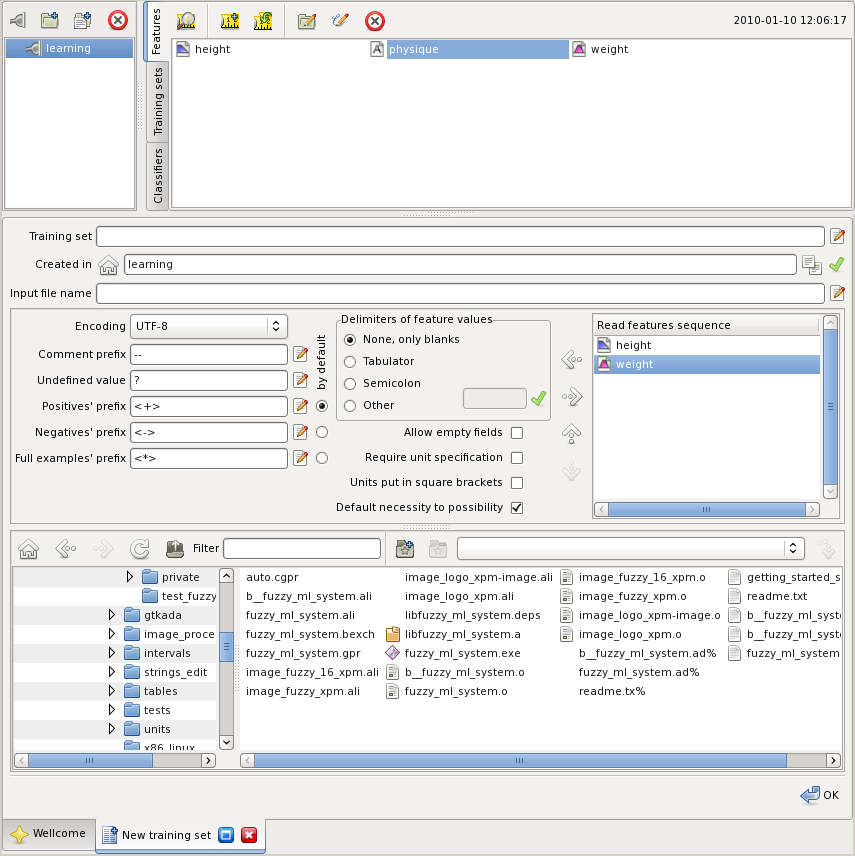Add a new feature with the ruler-plus icon
Screen dimensions: 855x856
point(228,20)
